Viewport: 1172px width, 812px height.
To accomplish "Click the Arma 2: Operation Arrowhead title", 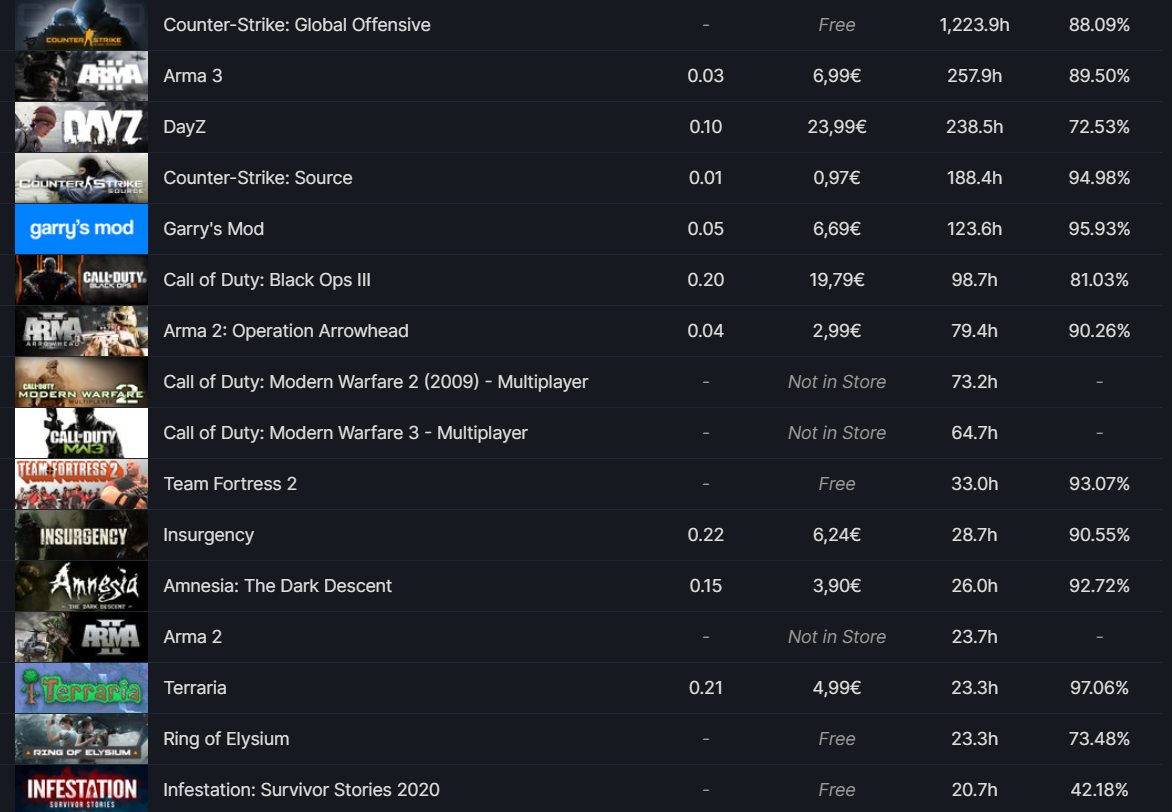I will coord(286,331).
